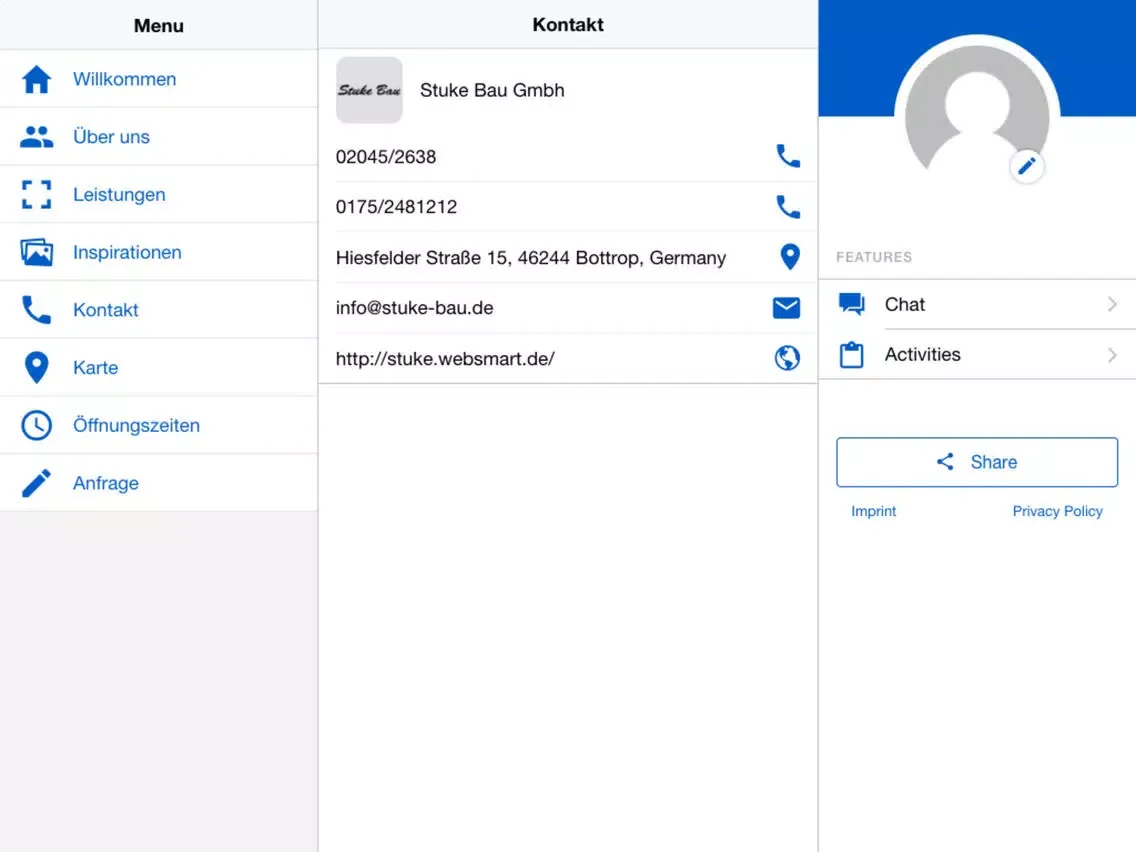The image size is (1136, 852).
Task: Tap the house icon for Willkommen
Action: [x=37, y=79]
